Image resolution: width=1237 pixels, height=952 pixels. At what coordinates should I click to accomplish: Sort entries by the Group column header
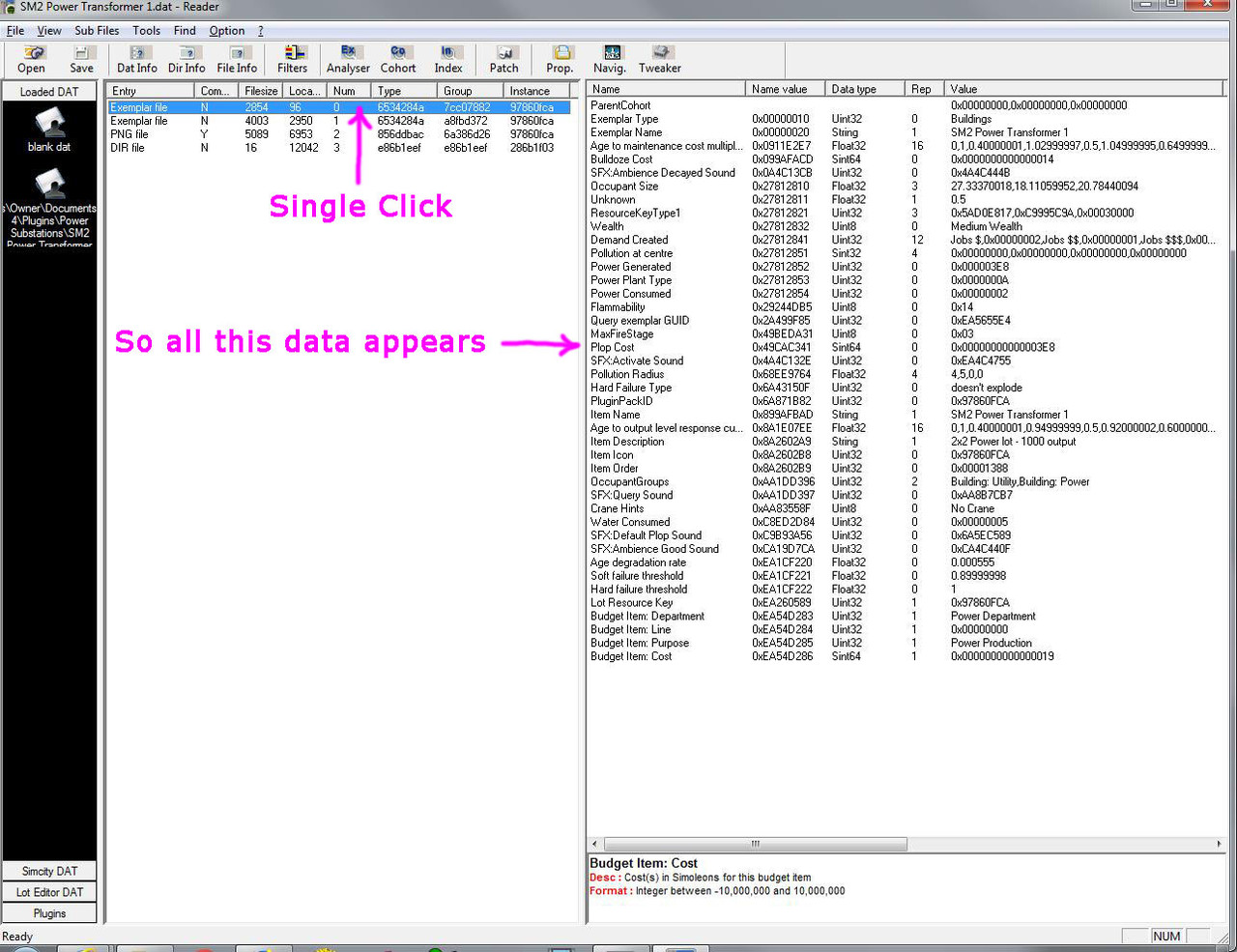(470, 91)
